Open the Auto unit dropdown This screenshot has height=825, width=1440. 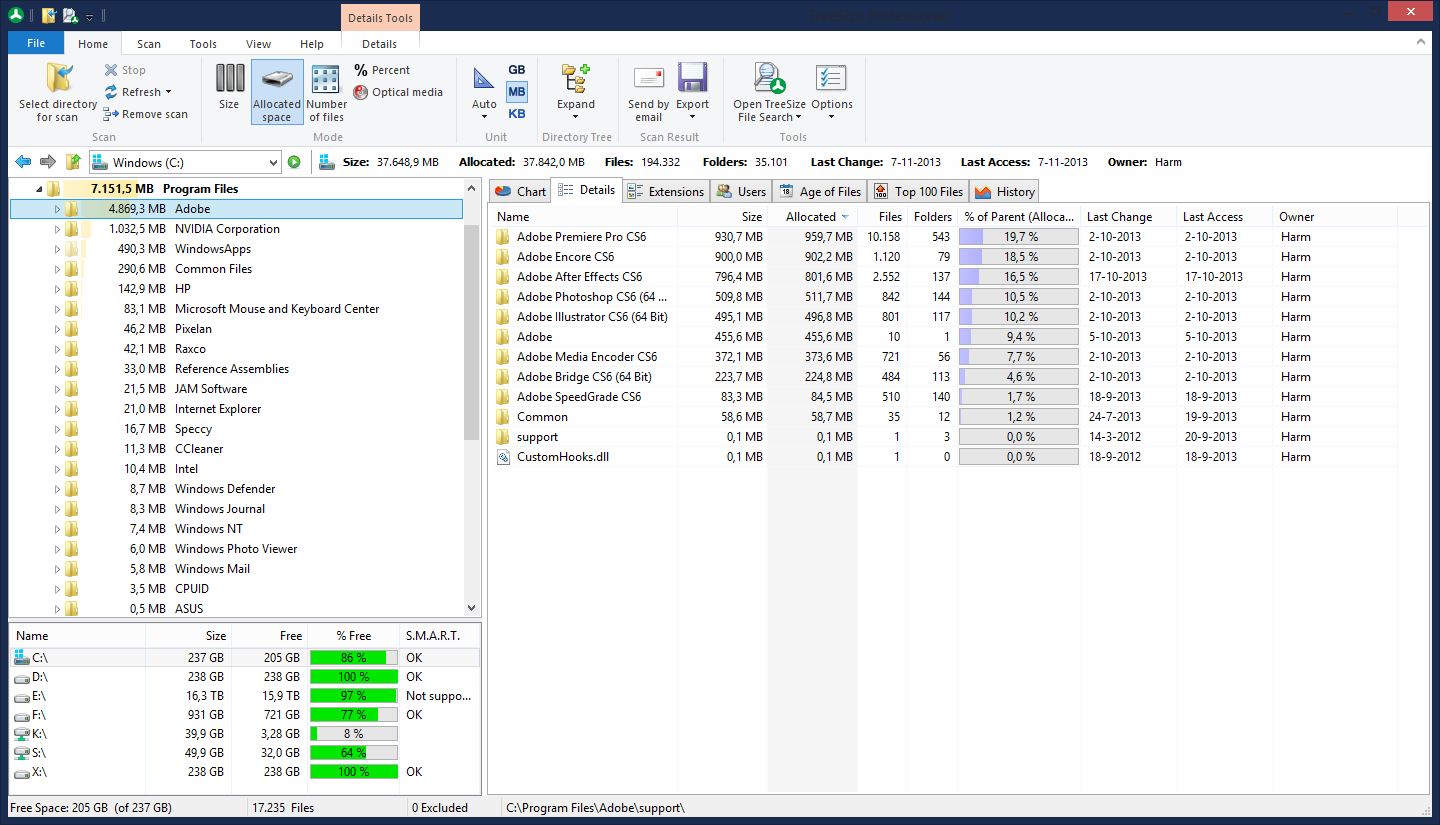click(484, 92)
